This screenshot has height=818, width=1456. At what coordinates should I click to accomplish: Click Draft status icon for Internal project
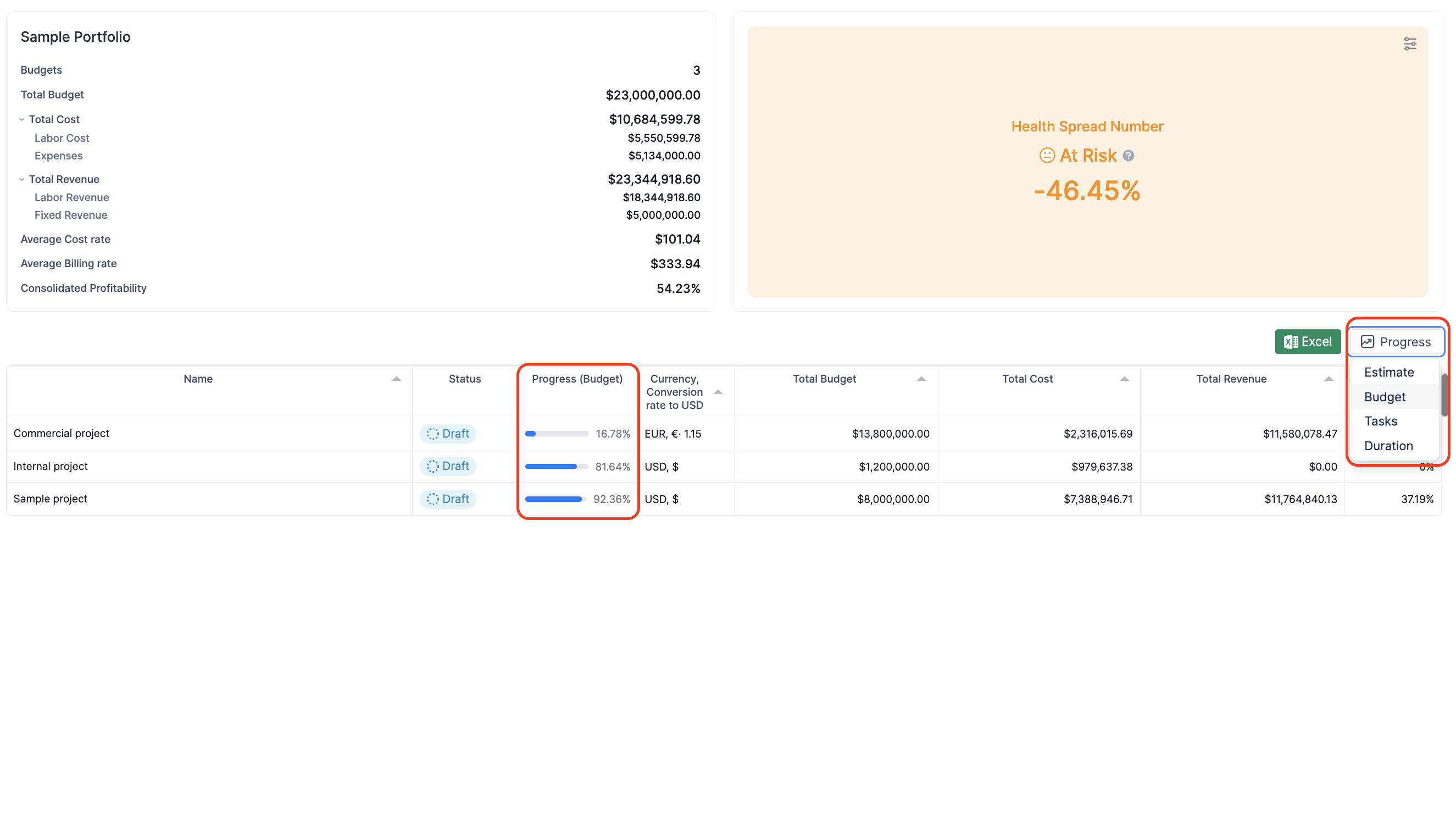click(x=433, y=466)
